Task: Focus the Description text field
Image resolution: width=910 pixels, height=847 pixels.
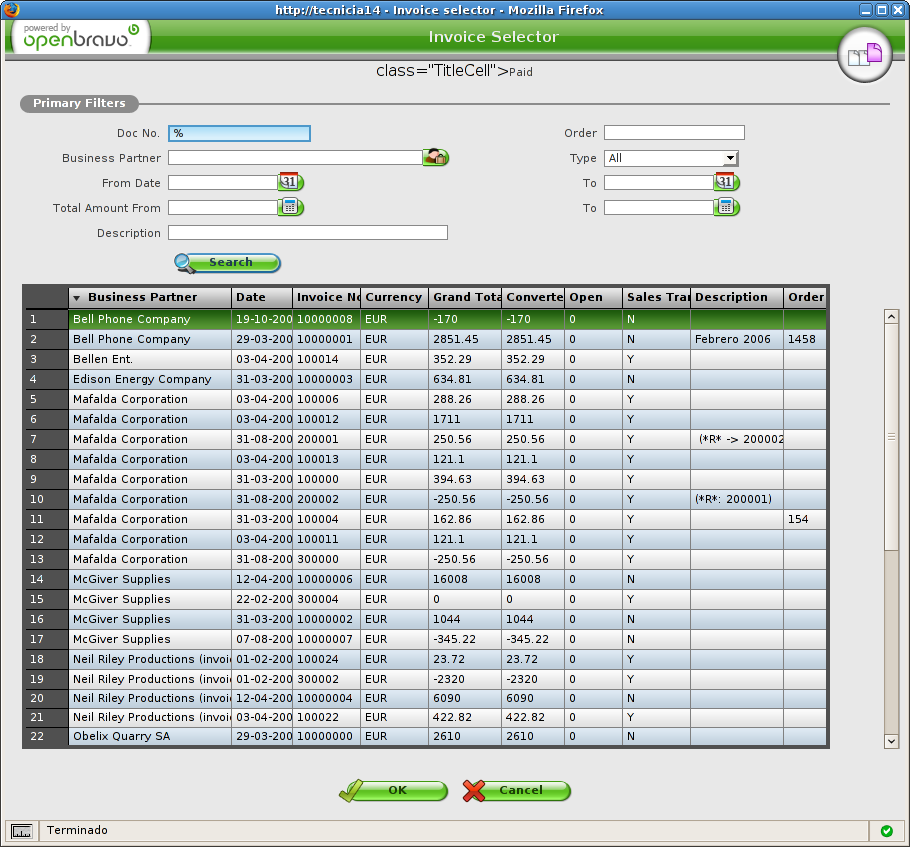Action: [307, 233]
